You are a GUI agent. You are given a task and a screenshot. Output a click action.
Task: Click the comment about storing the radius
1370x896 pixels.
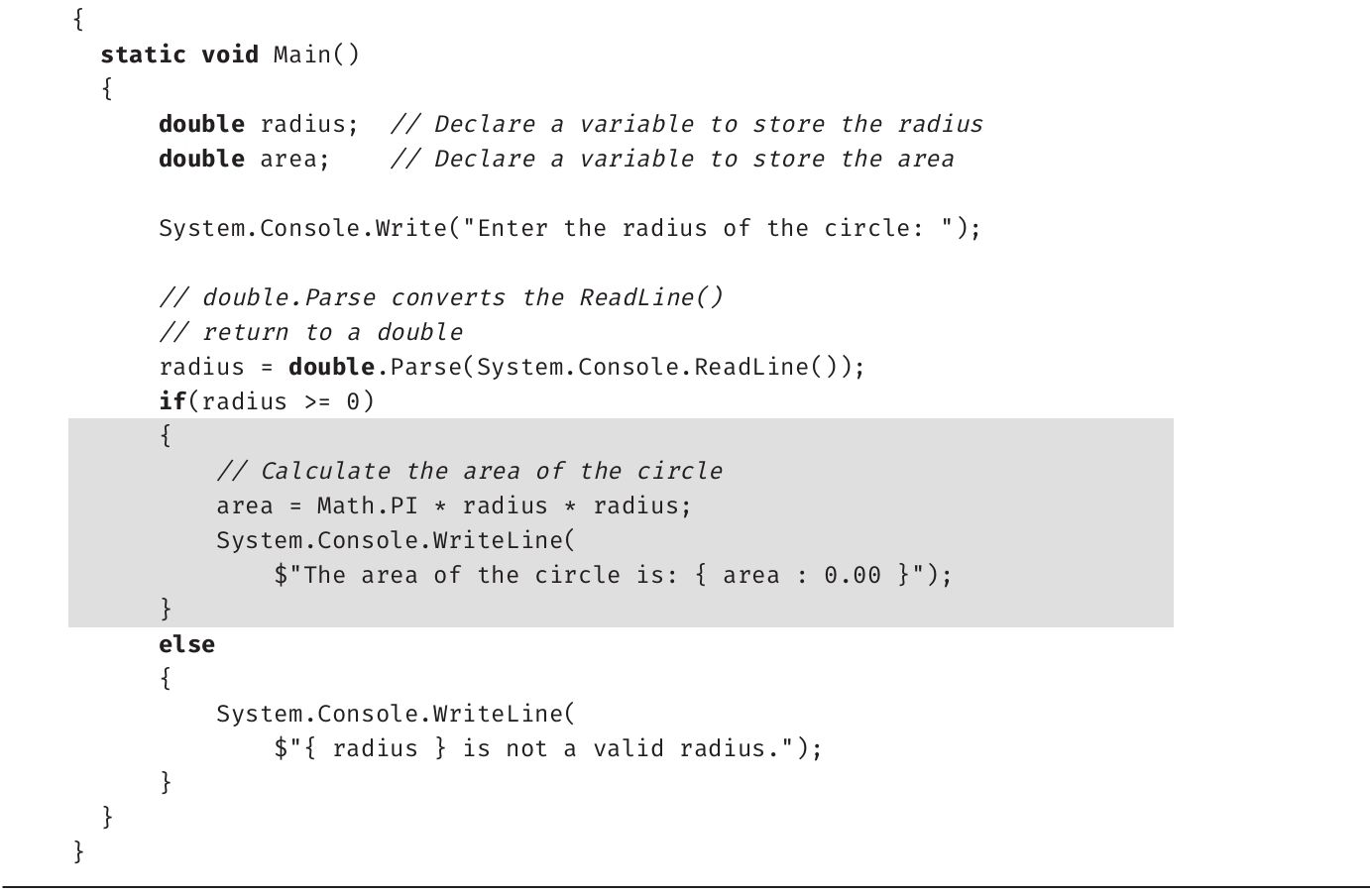coord(686,124)
